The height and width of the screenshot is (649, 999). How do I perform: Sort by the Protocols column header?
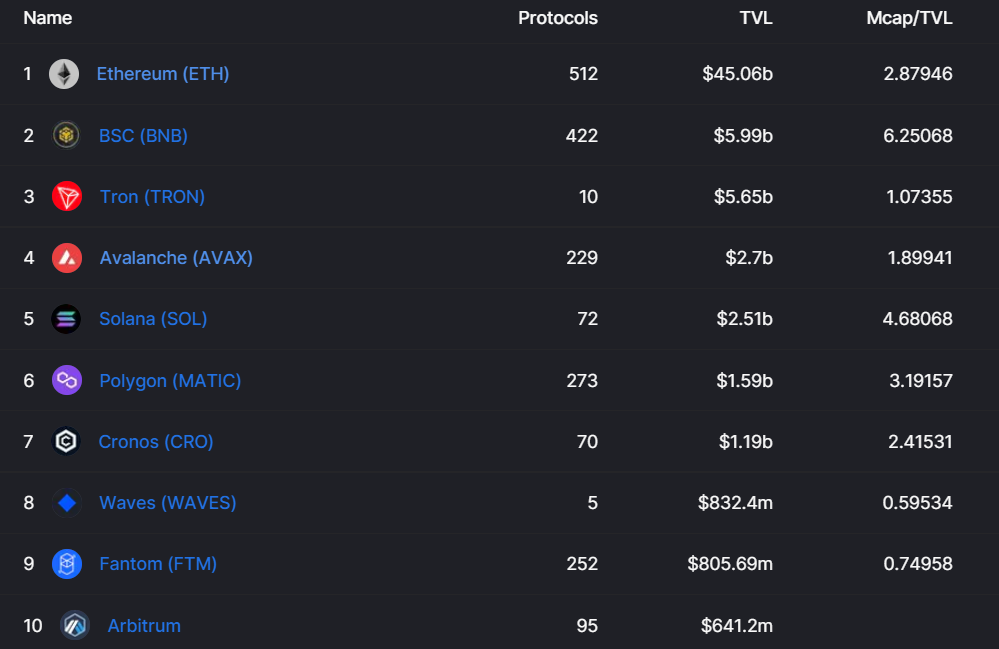(558, 18)
